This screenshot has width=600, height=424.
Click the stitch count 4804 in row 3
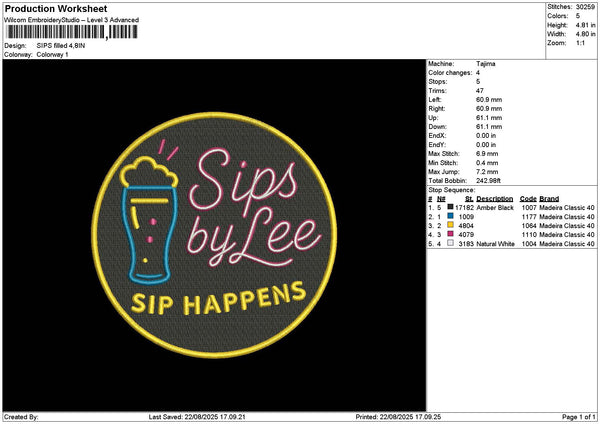point(466,226)
